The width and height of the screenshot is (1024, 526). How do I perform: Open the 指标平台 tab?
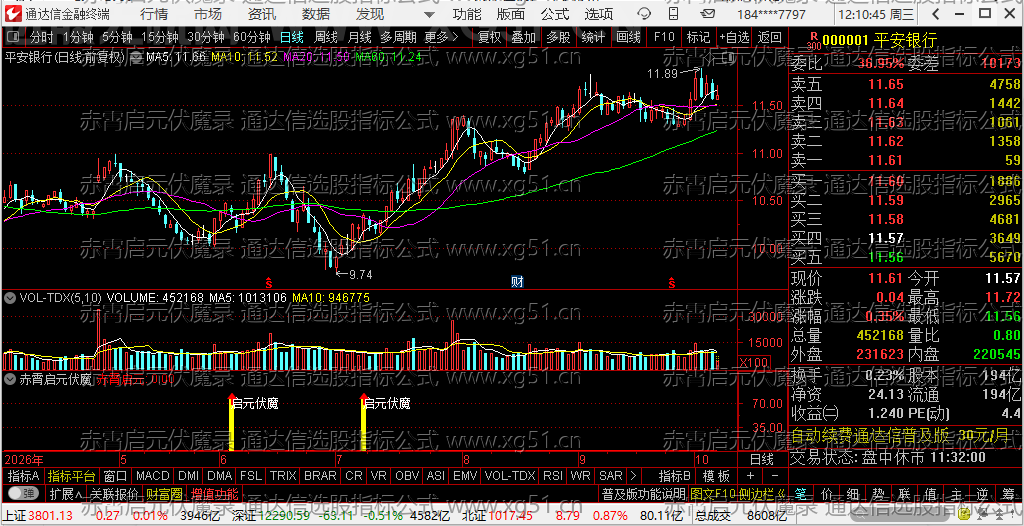point(71,476)
